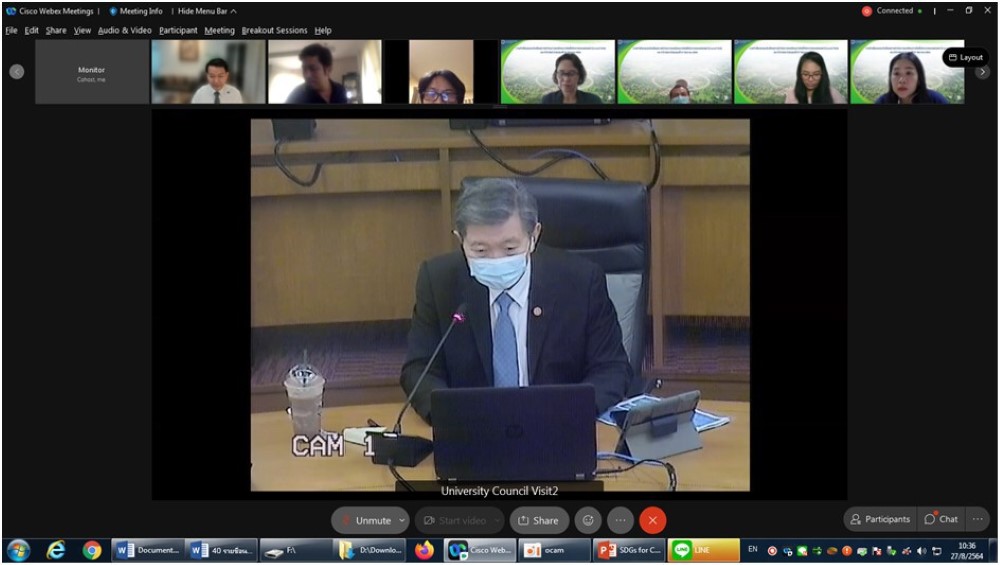Open the reactions smiley icon
This screenshot has width=1000, height=565.
click(589, 520)
